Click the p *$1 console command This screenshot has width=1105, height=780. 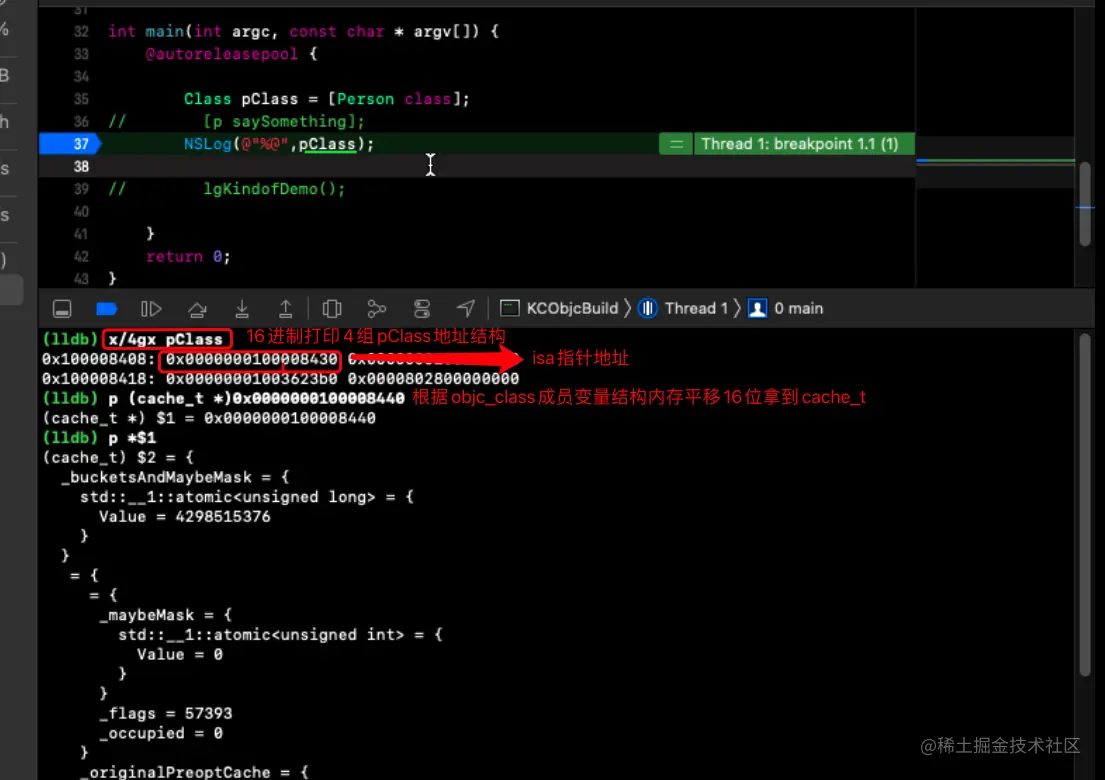(x=132, y=438)
